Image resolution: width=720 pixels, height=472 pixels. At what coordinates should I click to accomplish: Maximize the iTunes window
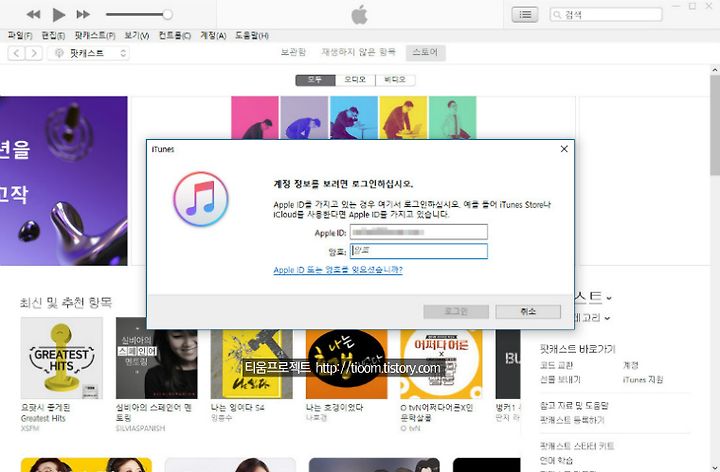[x=692, y=6]
